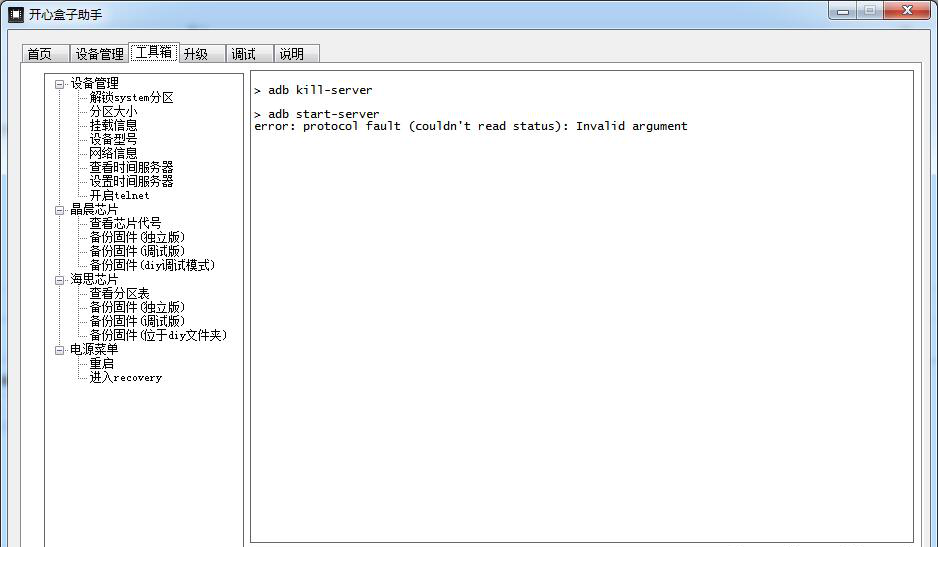938x568 pixels.
Task: Click the 'adb kill-server' output line
Action: 313,90
